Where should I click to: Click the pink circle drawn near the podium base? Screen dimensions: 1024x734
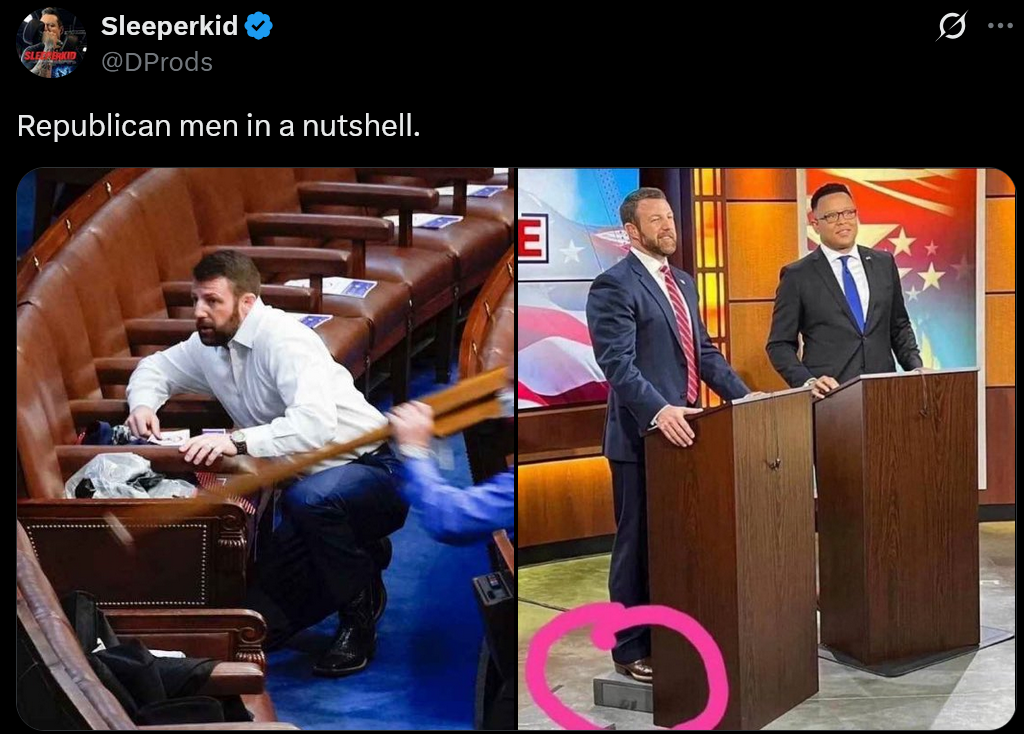(x=625, y=666)
